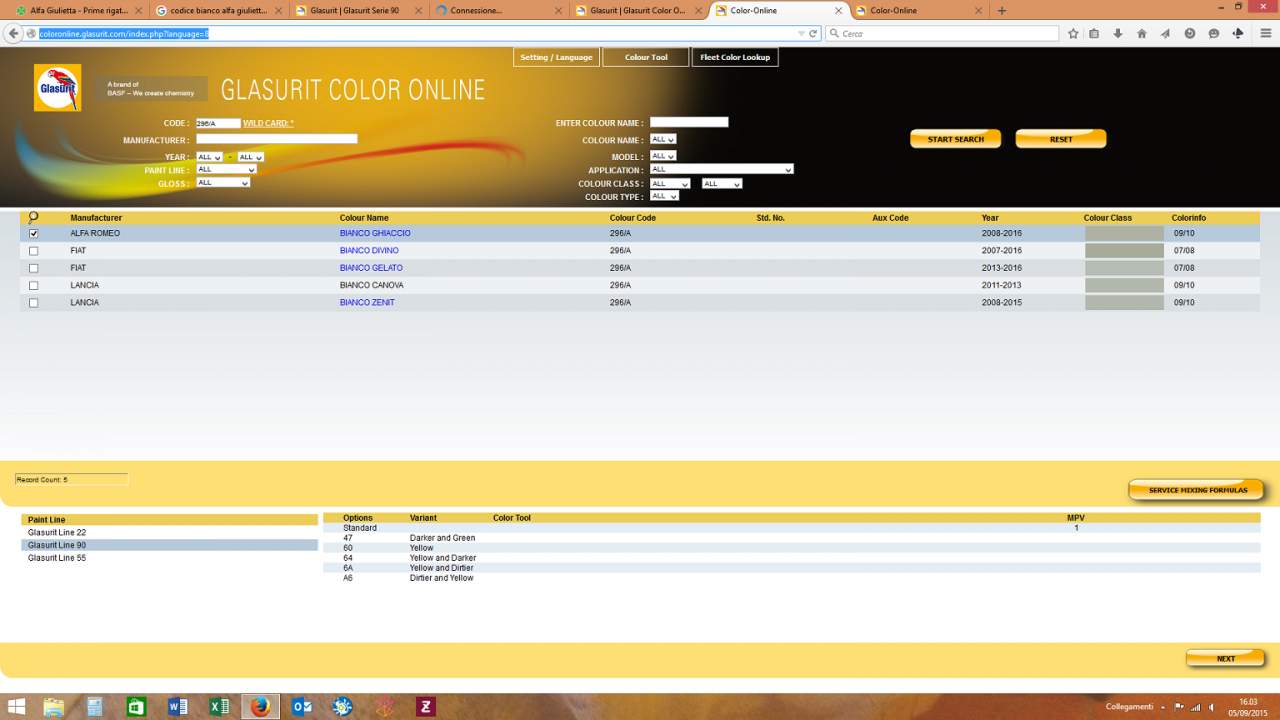The image size is (1280, 720).
Task: Show bookmarks list icon in Firefox toolbar
Action: 1095,33
